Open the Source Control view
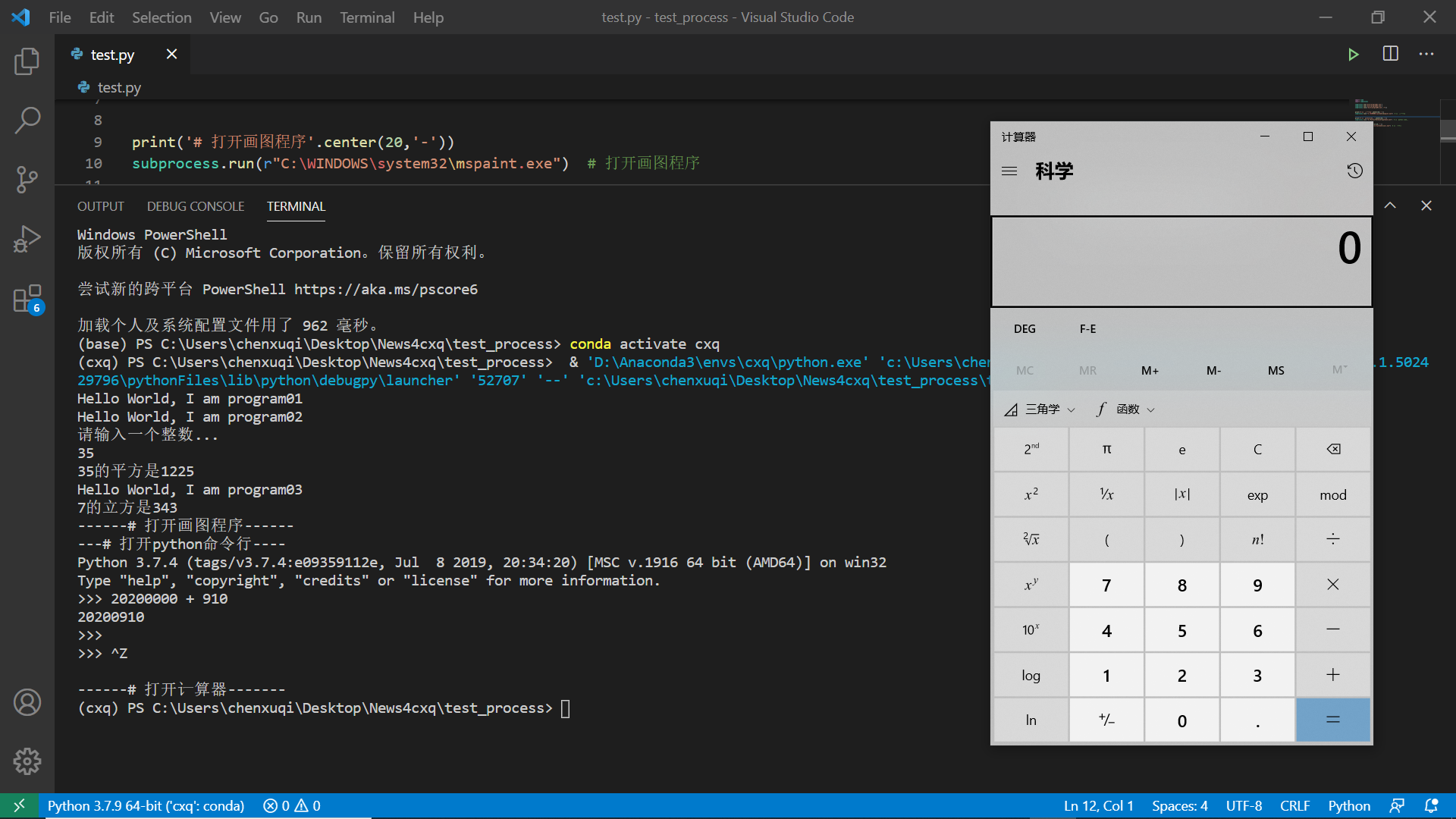1456x819 pixels. pos(27,179)
